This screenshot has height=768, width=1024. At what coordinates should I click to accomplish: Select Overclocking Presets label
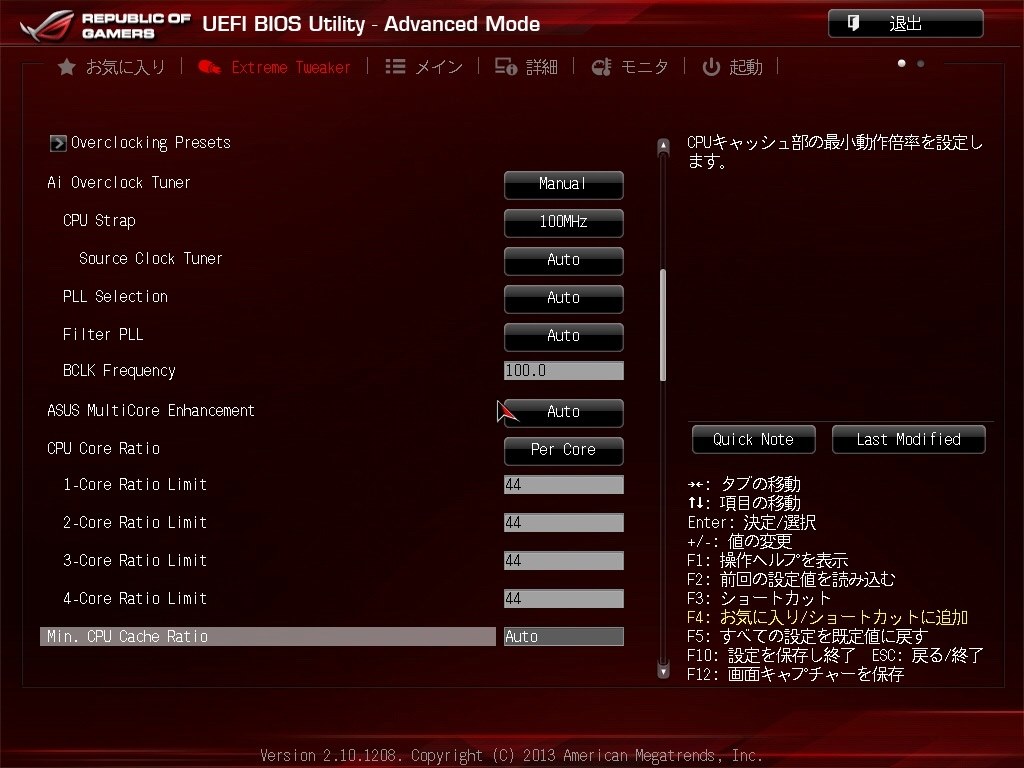pos(150,143)
